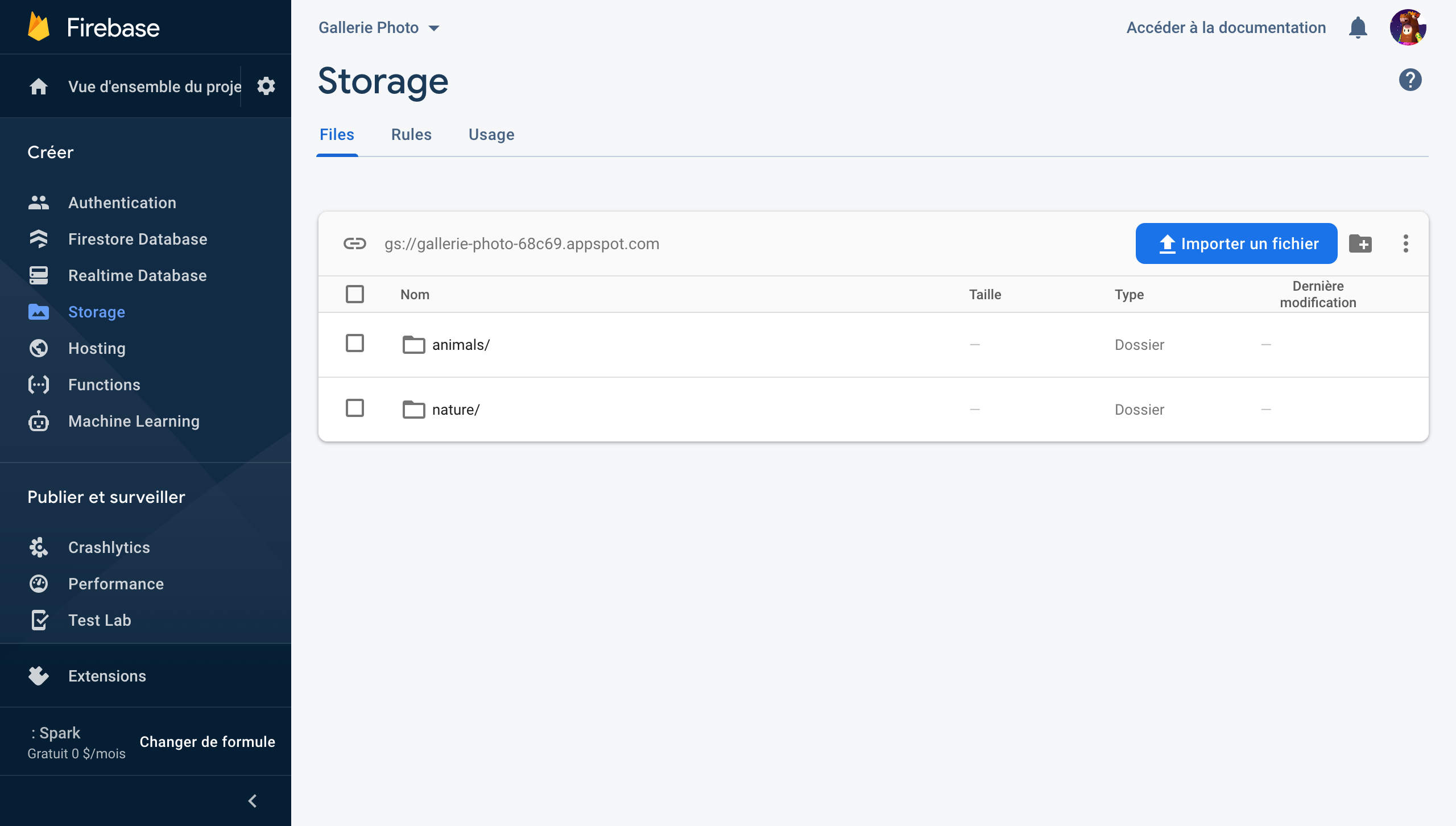Expand the Gallerie Photo project dropdown
The image size is (1456, 826).
(435, 27)
